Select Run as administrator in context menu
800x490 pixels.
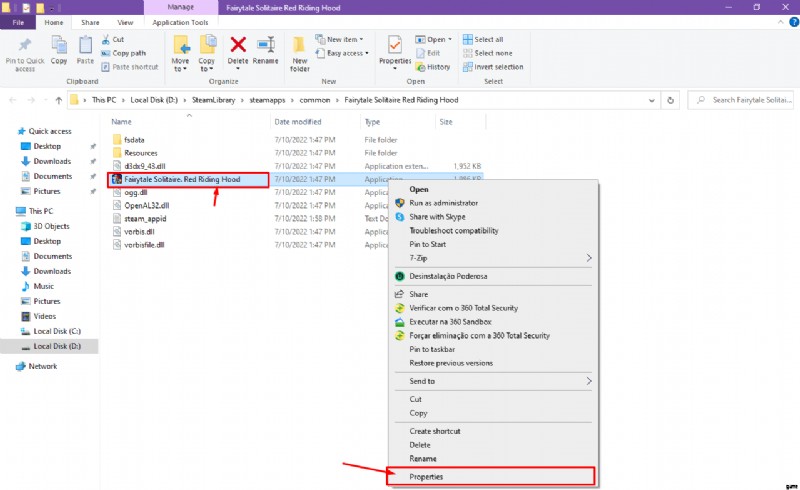pos(443,202)
